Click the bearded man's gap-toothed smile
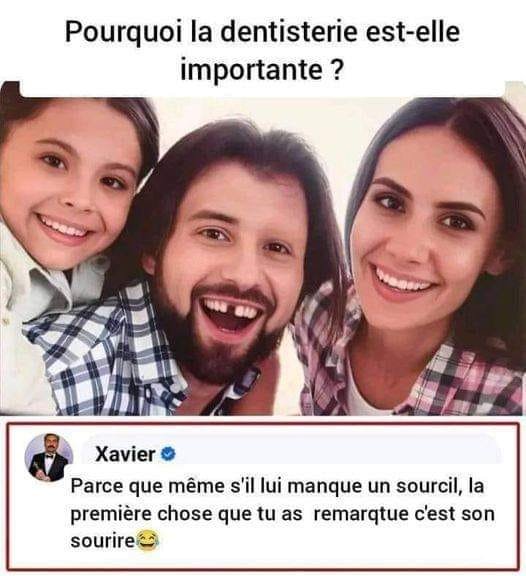This screenshot has height=576, width=526. pos(232,313)
